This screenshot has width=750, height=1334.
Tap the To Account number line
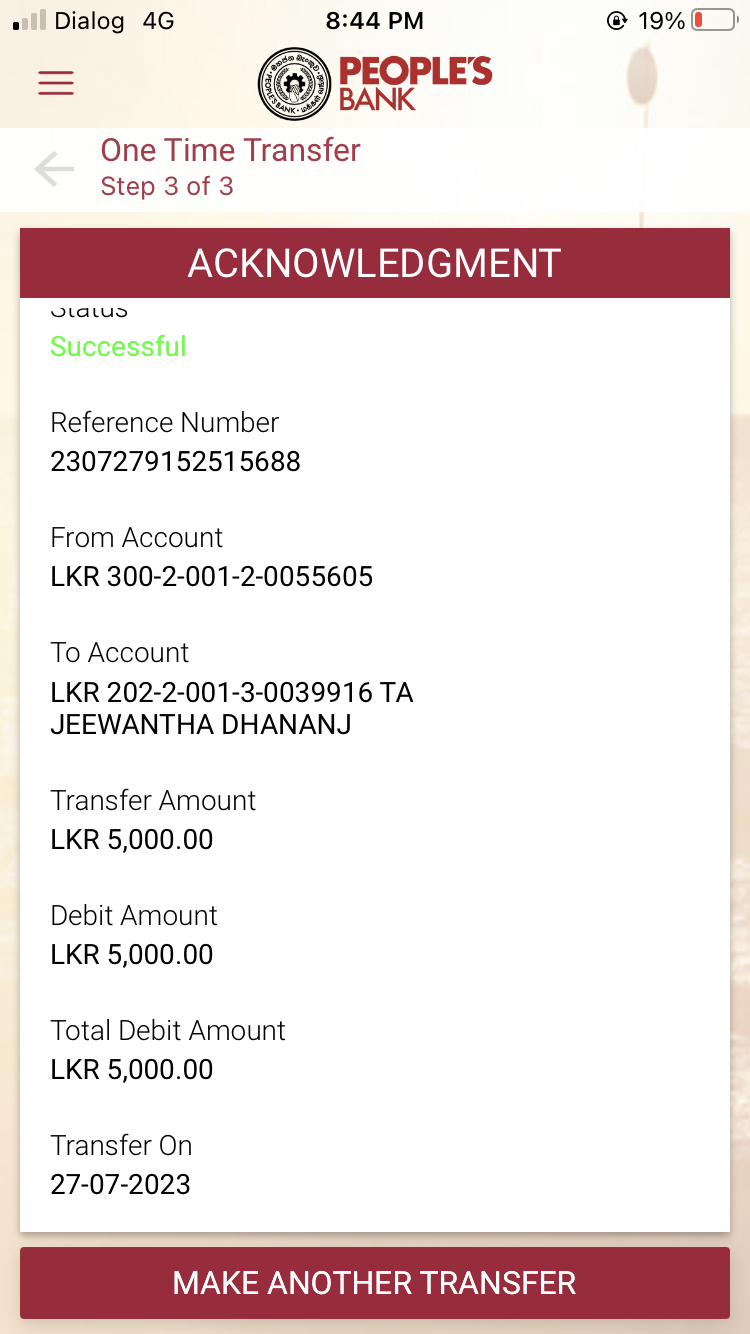[x=231, y=692]
